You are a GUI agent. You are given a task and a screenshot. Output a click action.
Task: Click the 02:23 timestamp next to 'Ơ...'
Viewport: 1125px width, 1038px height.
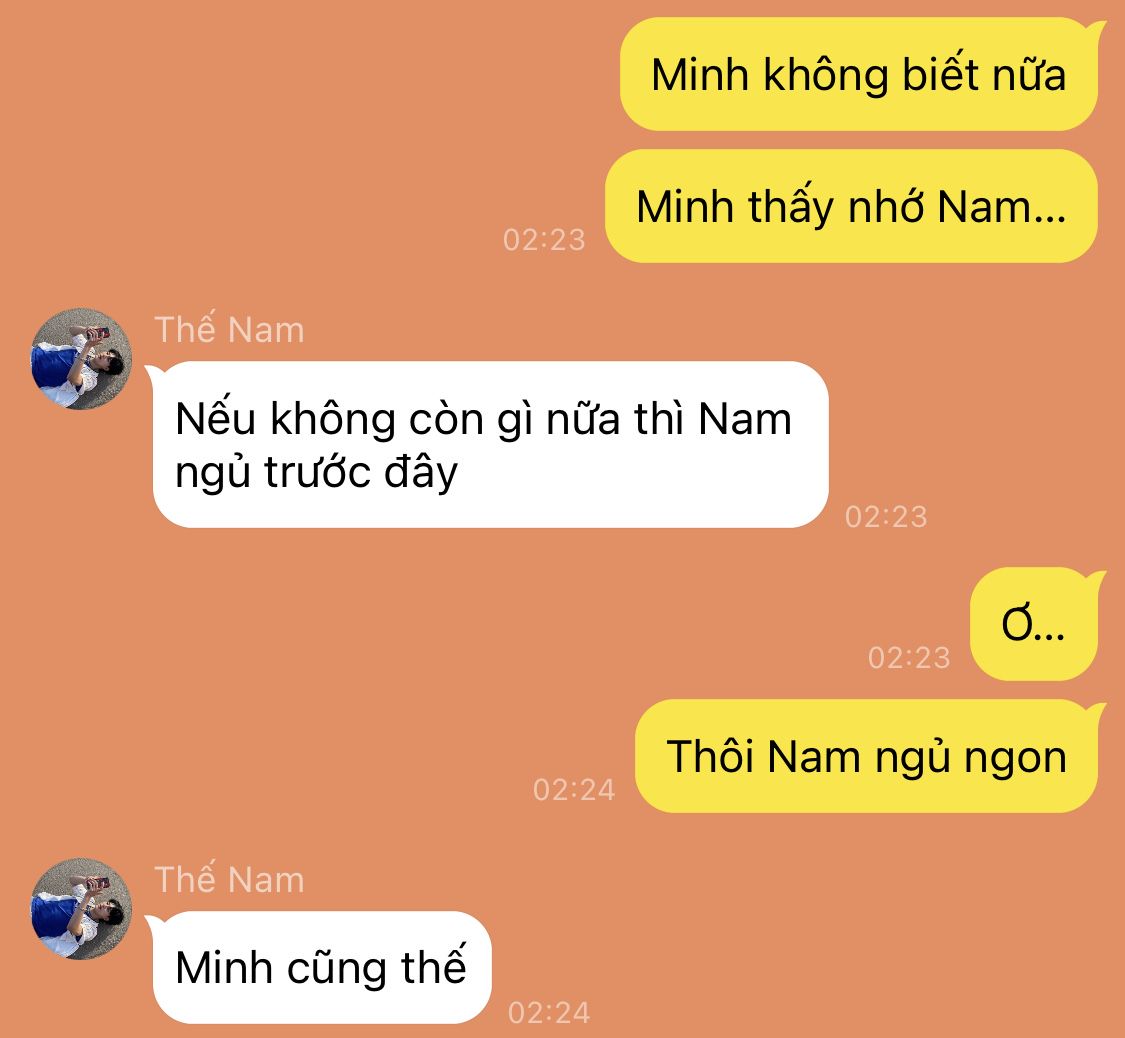[x=909, y=657]
